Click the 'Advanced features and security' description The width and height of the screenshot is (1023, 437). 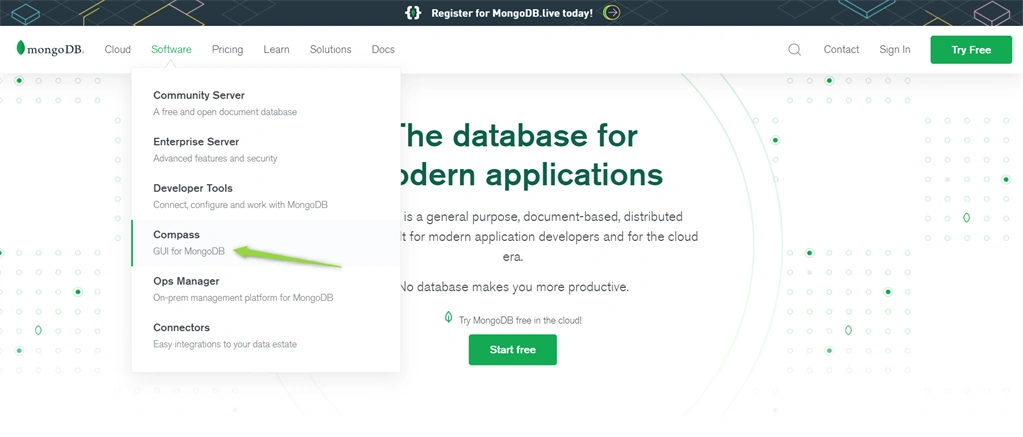click(x=215, y=158)
